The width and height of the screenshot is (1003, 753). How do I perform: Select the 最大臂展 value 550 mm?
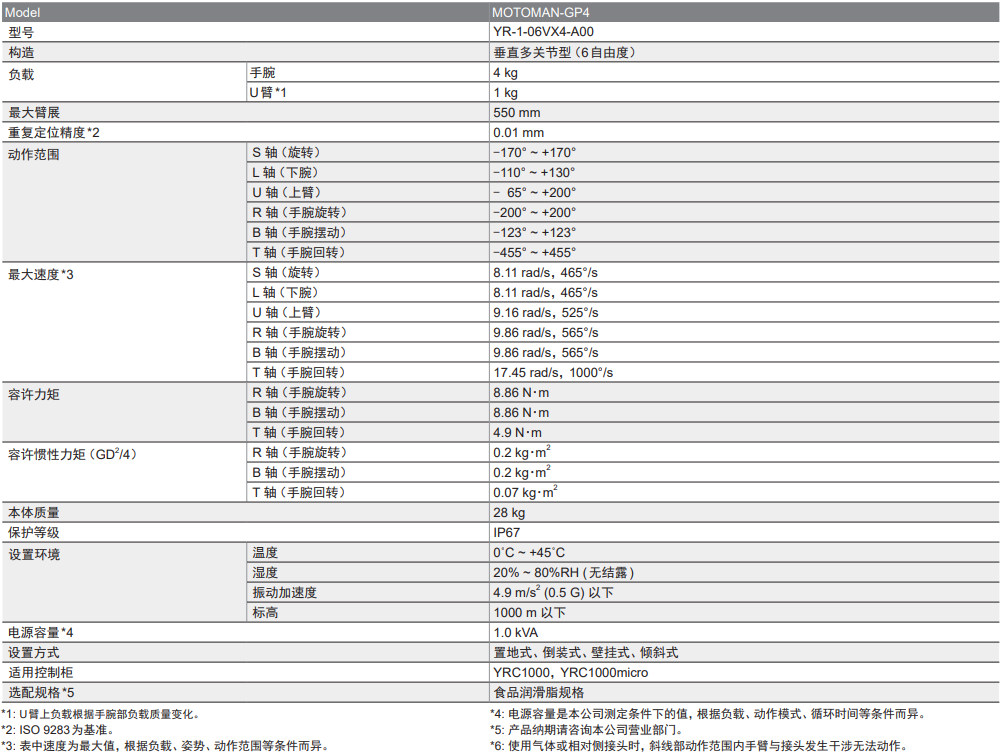[x=516, y=113]
